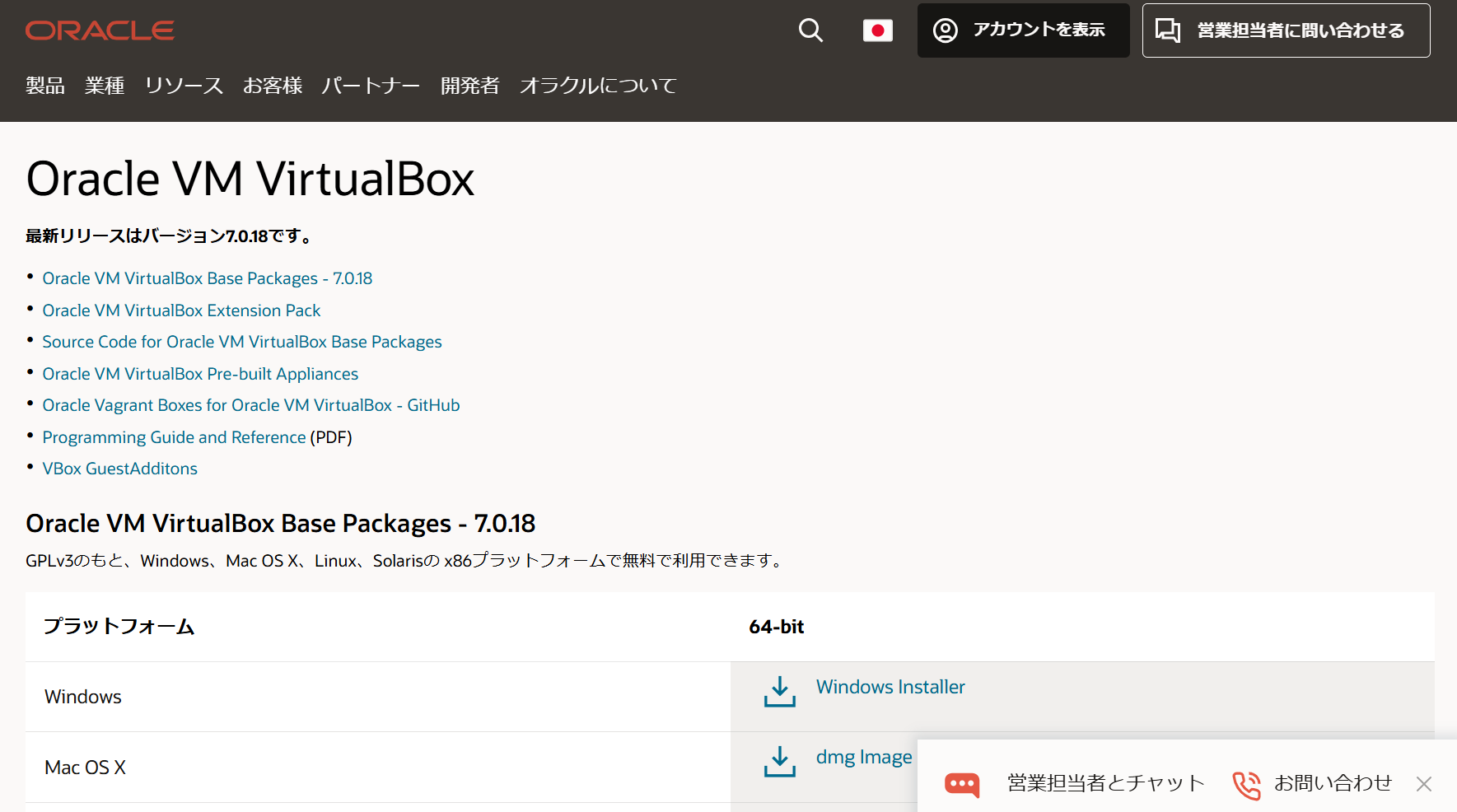Open search using the magnifying glass icon
The width and height of the screenshot is (1457, 812).
(x=810, y=30)
